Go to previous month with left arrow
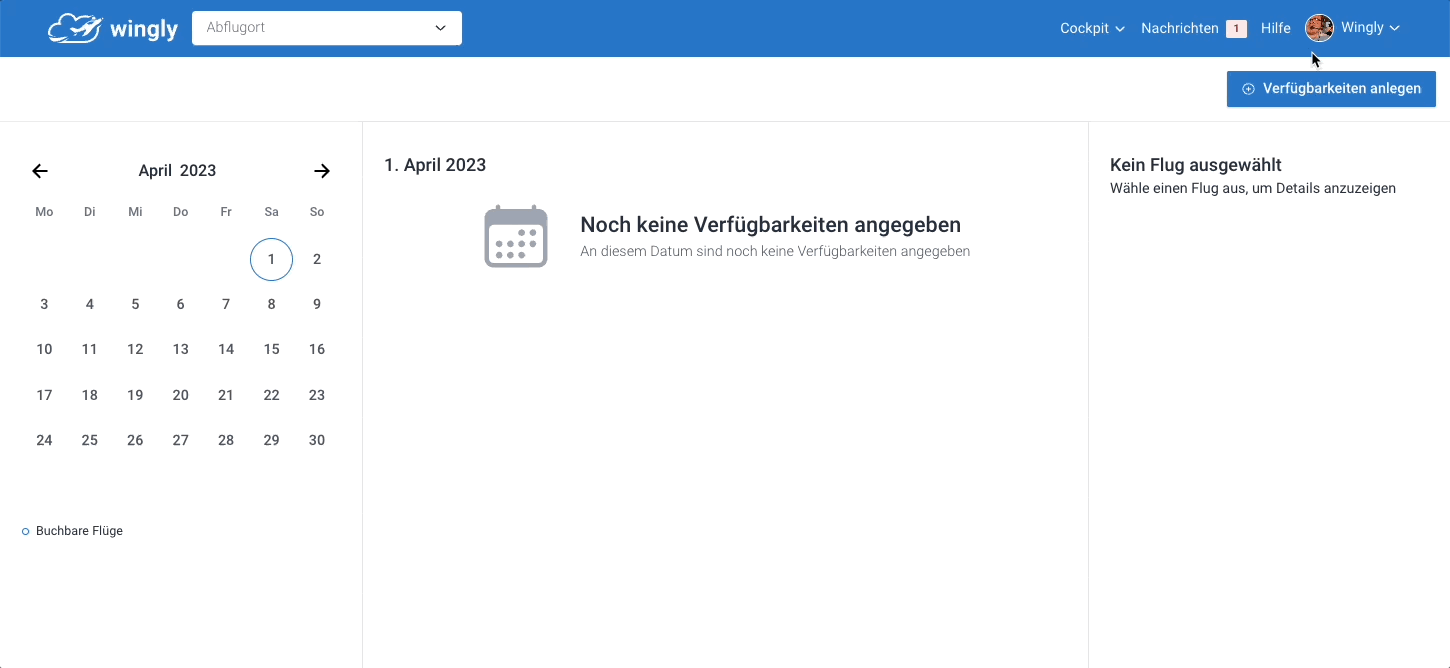Image resolution: width=1450 pixels, height=668 pixels. click(x=40, y=171)
